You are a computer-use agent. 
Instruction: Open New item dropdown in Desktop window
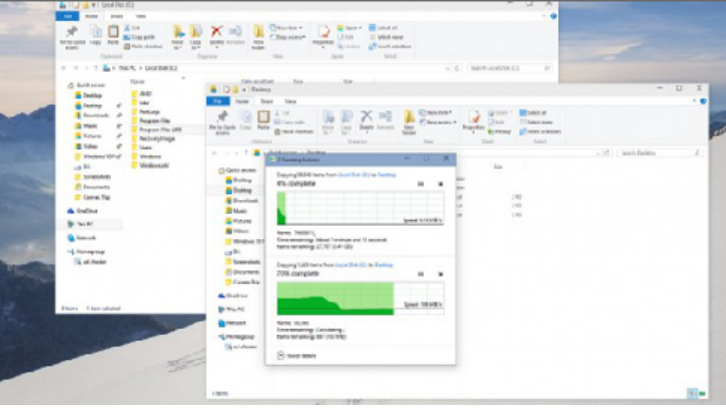coord(438,113)
